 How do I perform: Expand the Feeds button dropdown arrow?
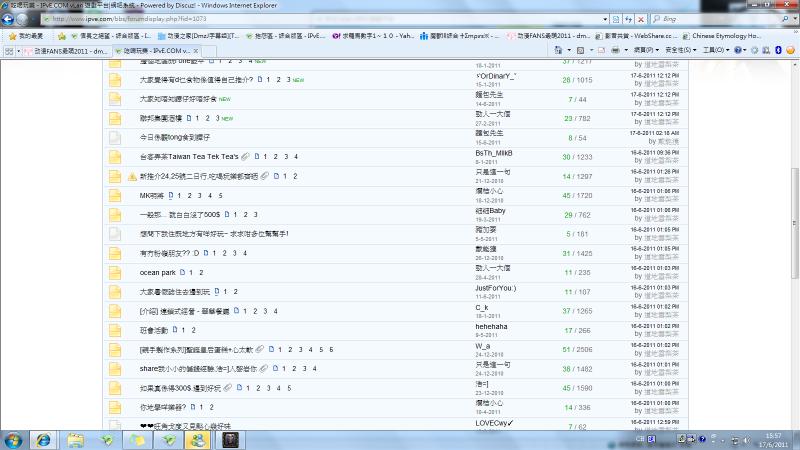coord(591,50)
